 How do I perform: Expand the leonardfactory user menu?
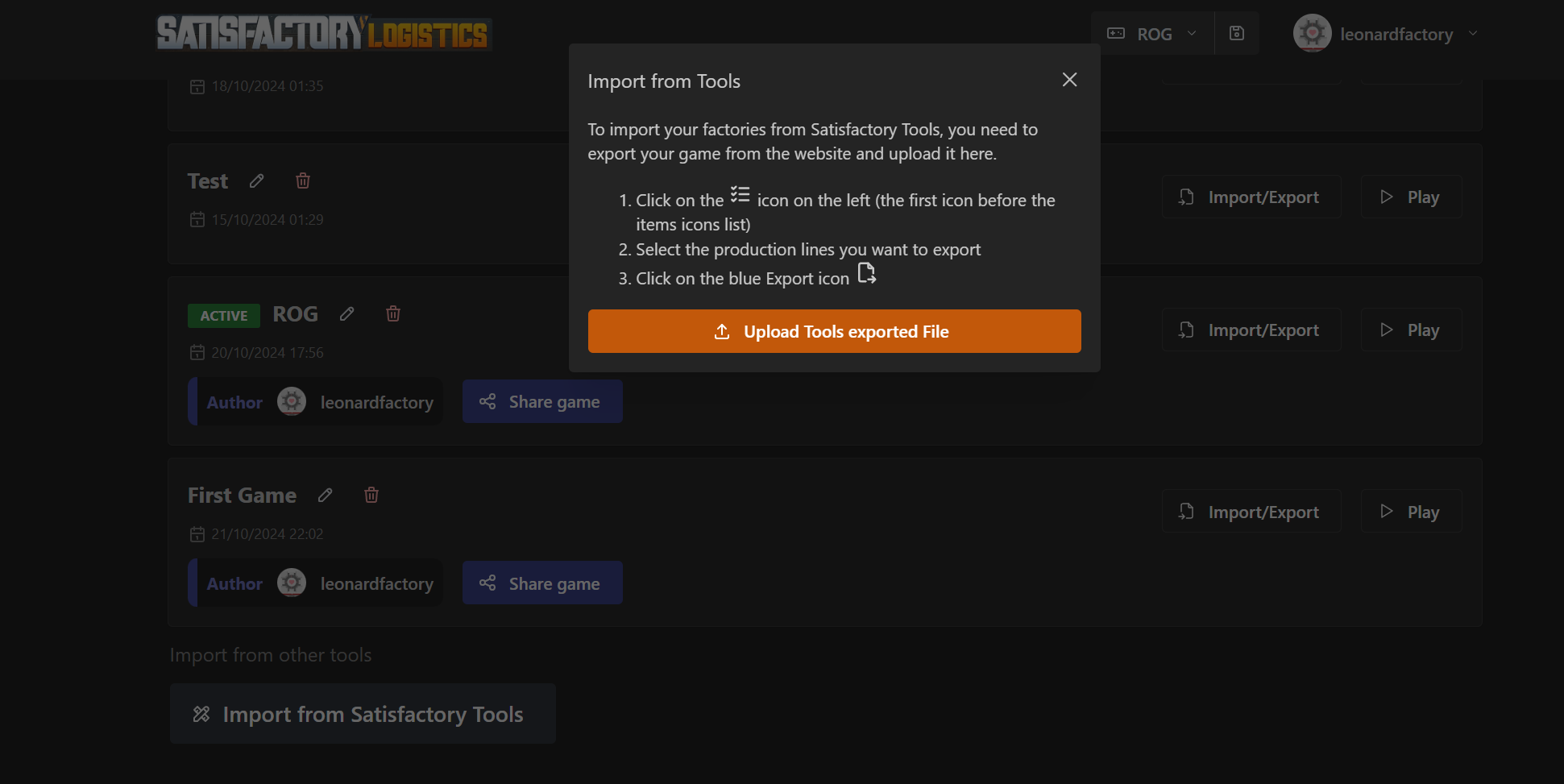tap(1473, 34)
